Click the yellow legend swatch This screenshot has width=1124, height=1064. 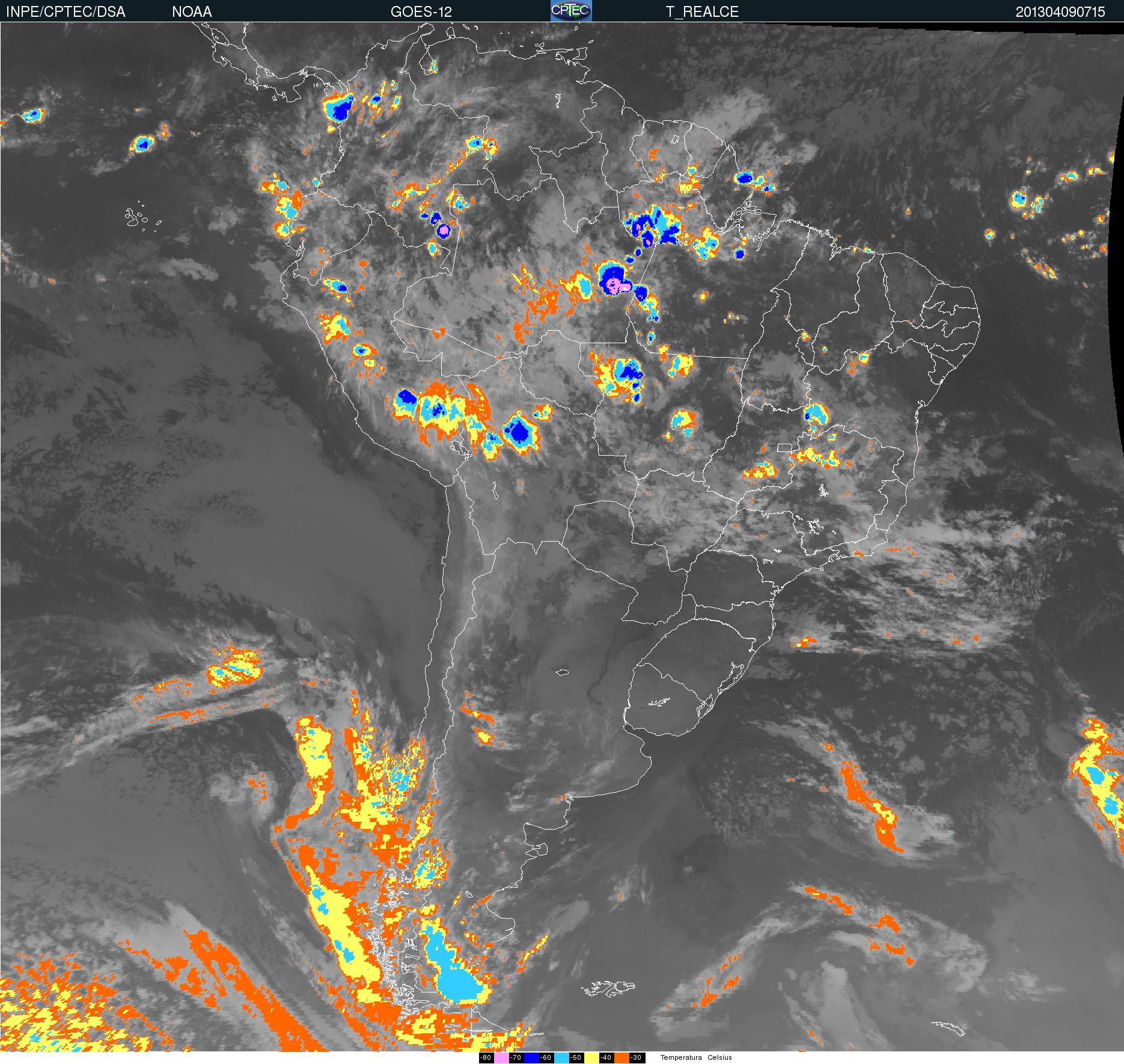pyautogui.click(x=591, y=1057)
